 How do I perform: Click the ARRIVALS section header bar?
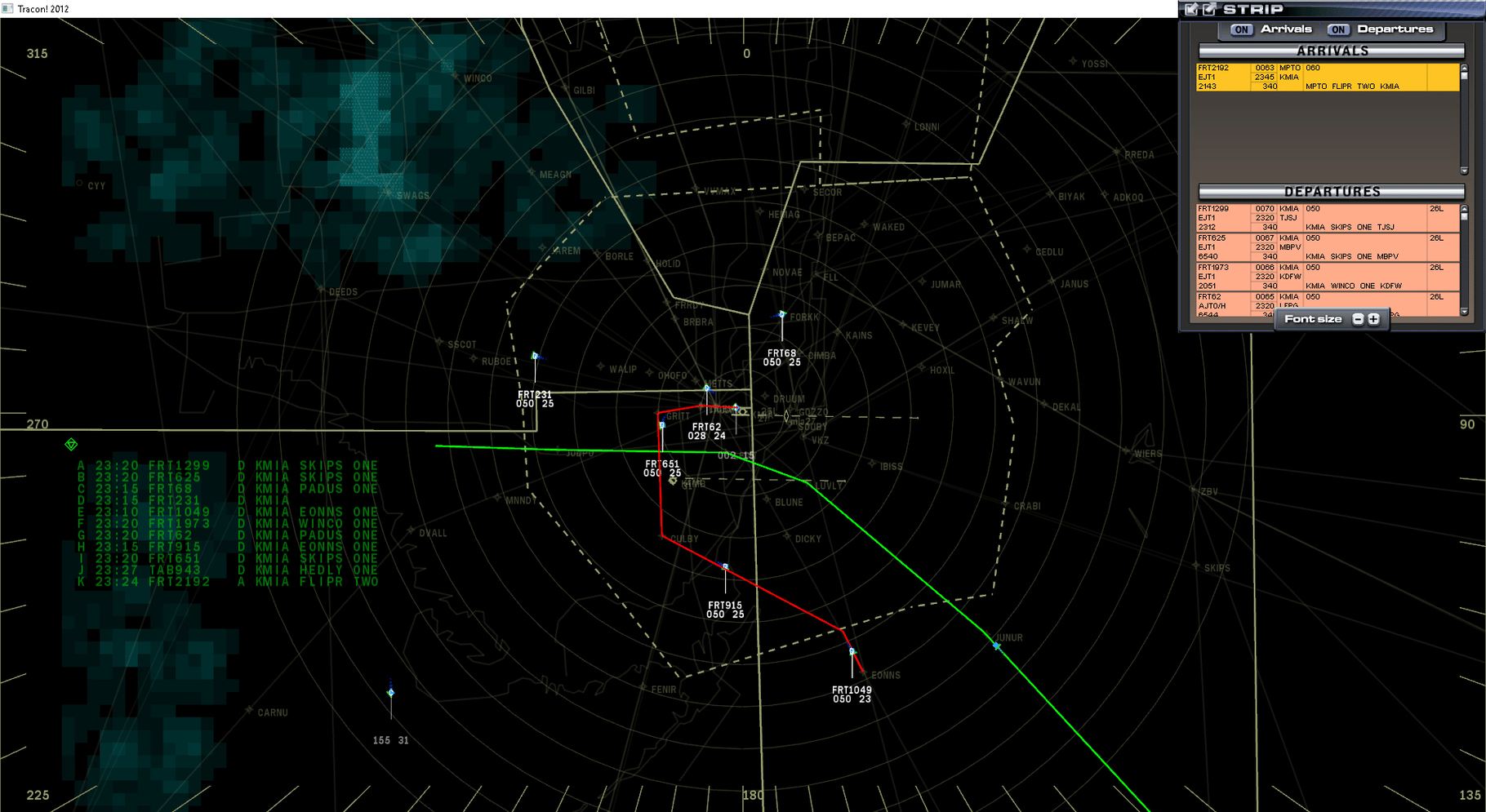[1332, 51]
